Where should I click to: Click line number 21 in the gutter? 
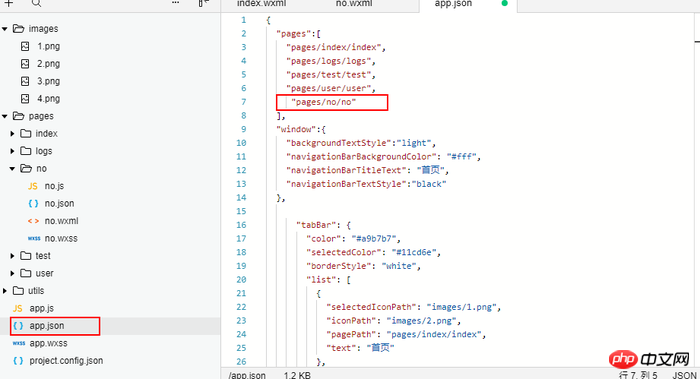pos(241,293)
